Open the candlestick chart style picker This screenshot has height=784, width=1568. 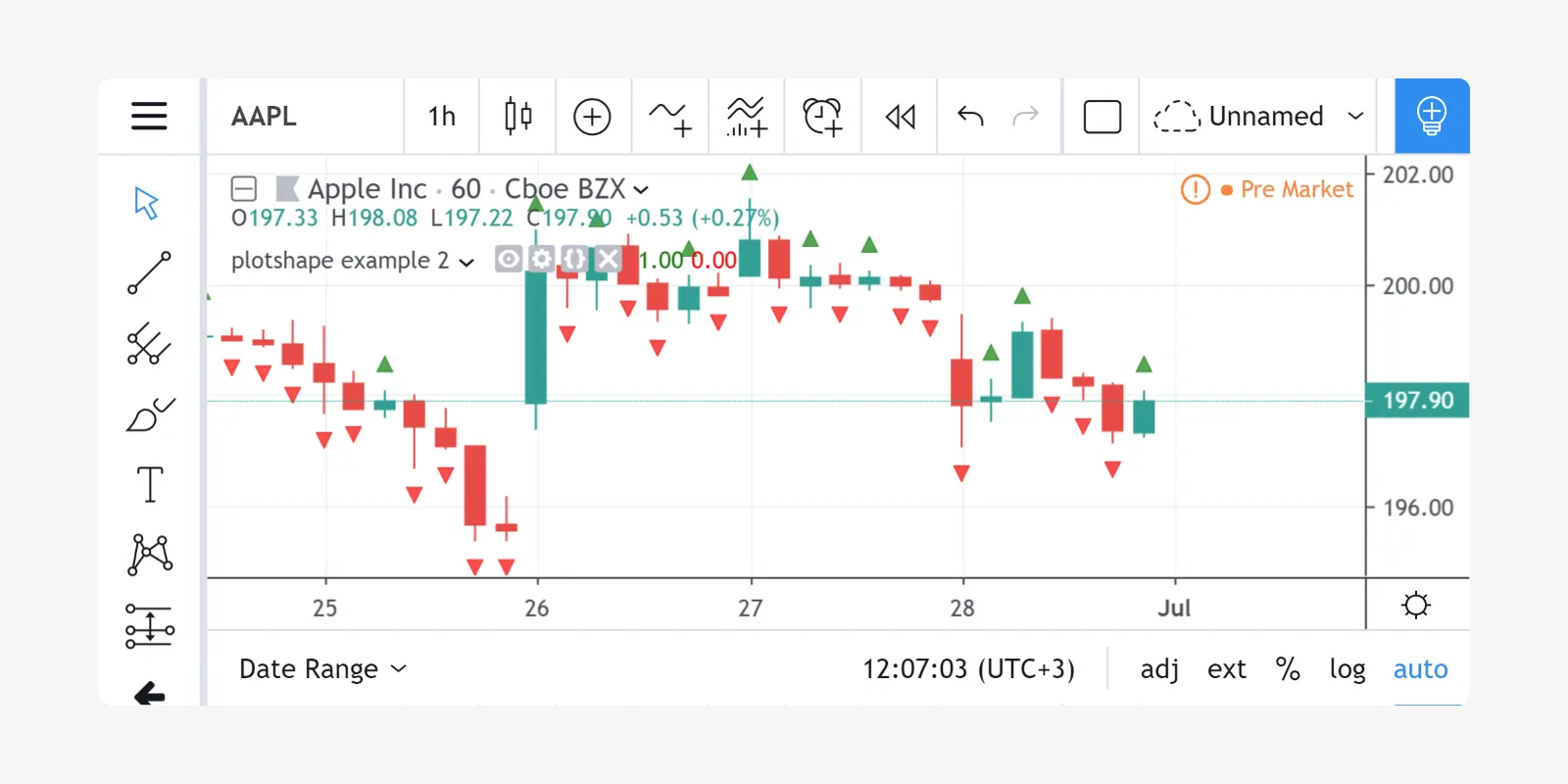tap(517, 116)
